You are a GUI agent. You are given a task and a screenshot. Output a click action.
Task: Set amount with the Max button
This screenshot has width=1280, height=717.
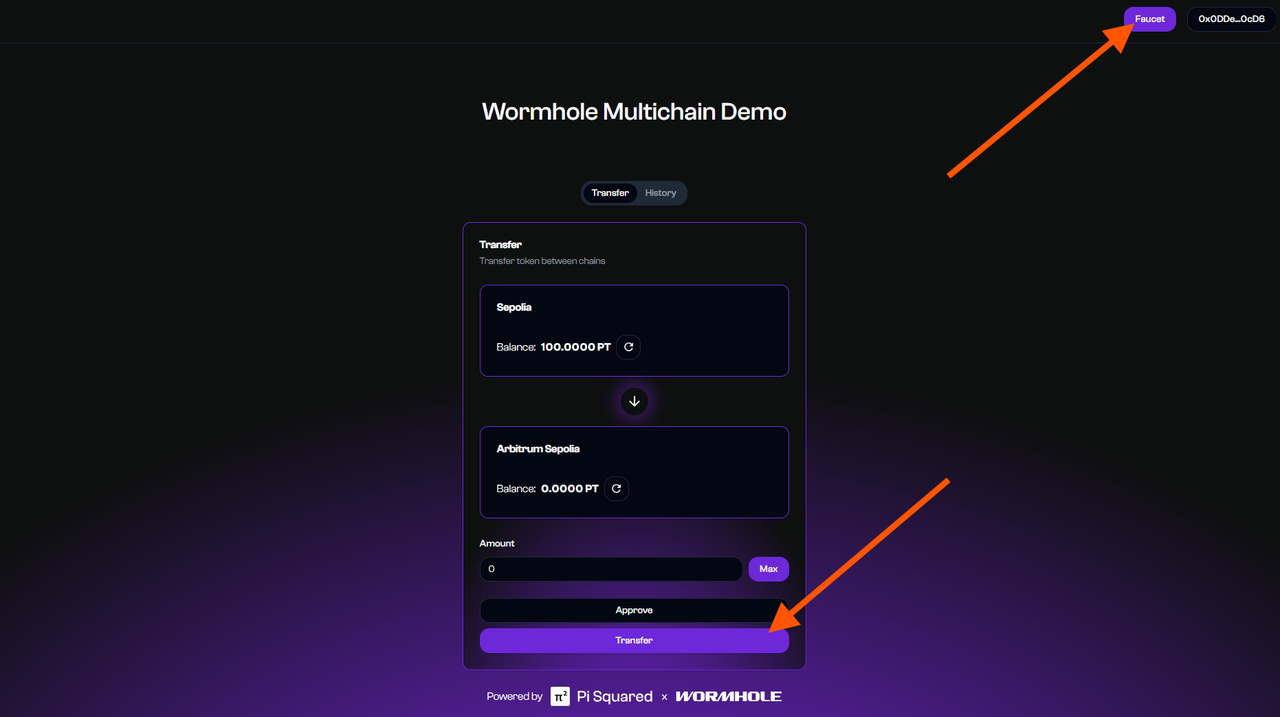click(x=768, y=569)
